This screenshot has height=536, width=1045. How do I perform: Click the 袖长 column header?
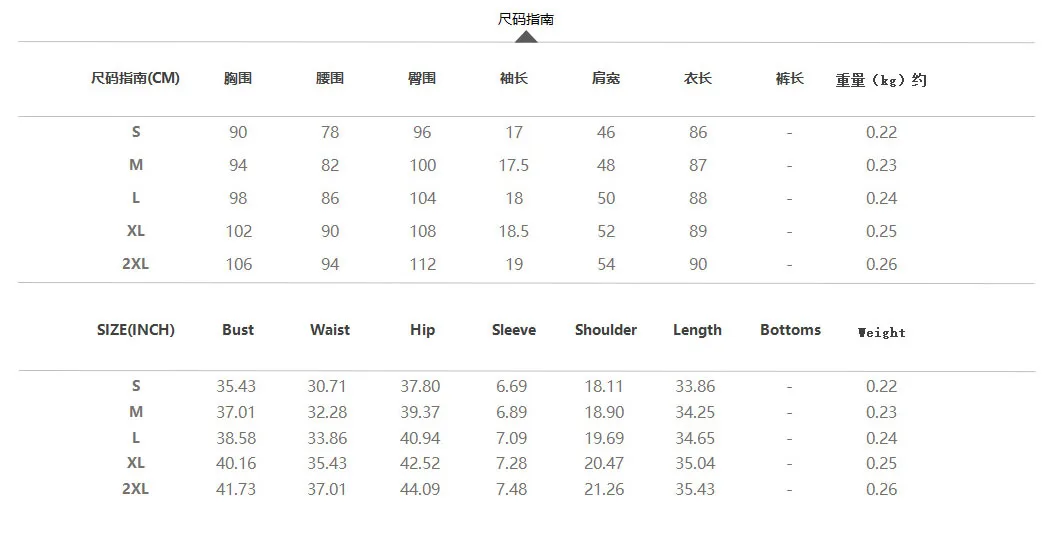514,79
